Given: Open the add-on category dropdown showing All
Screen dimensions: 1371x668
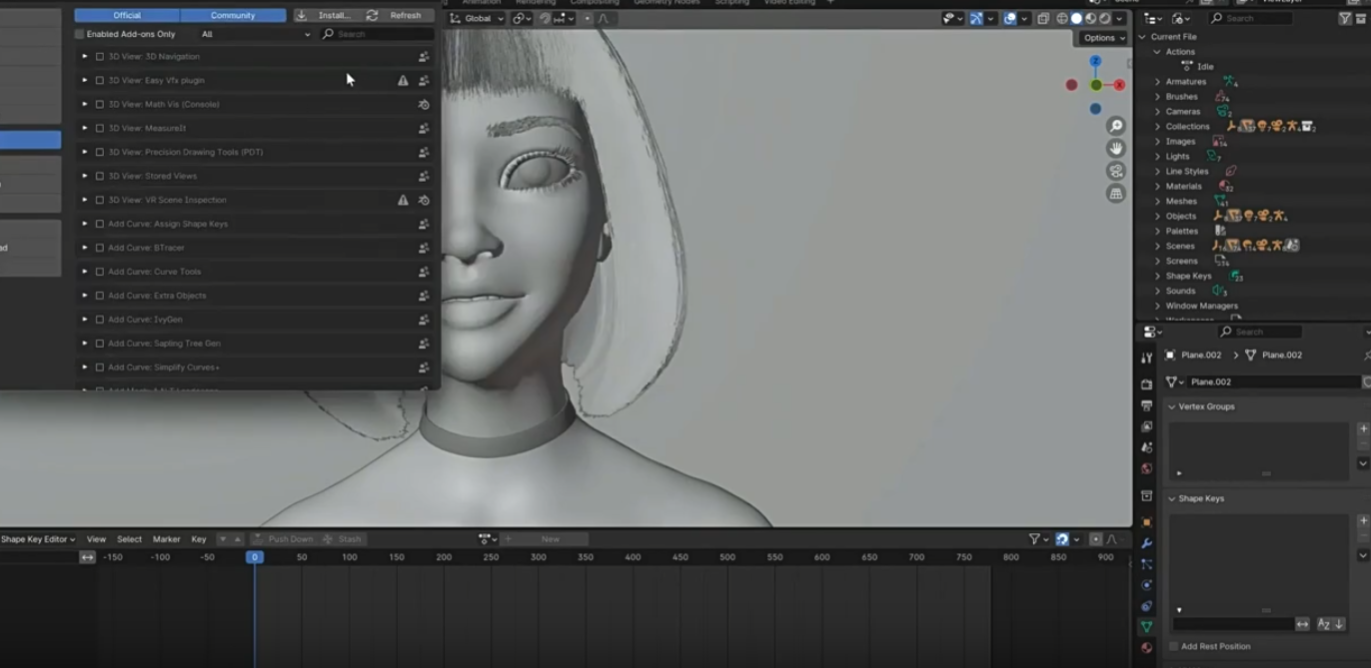Looking at the screenshot, I should (x=256, y=34).
